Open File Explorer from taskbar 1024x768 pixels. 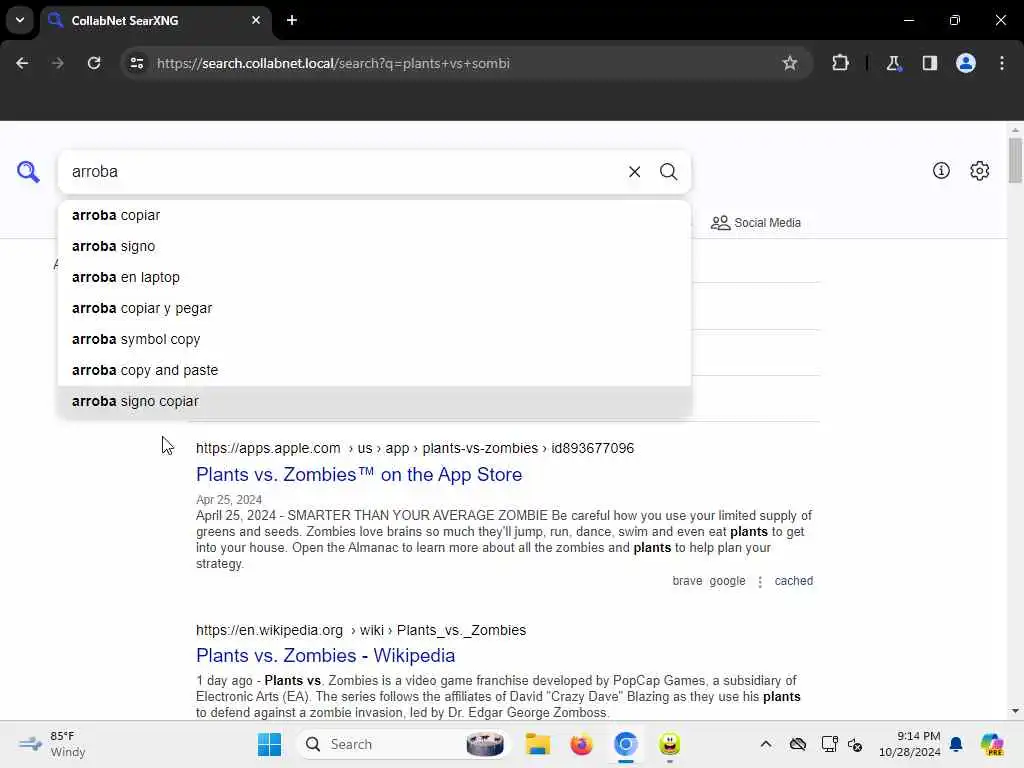point(537,744)
